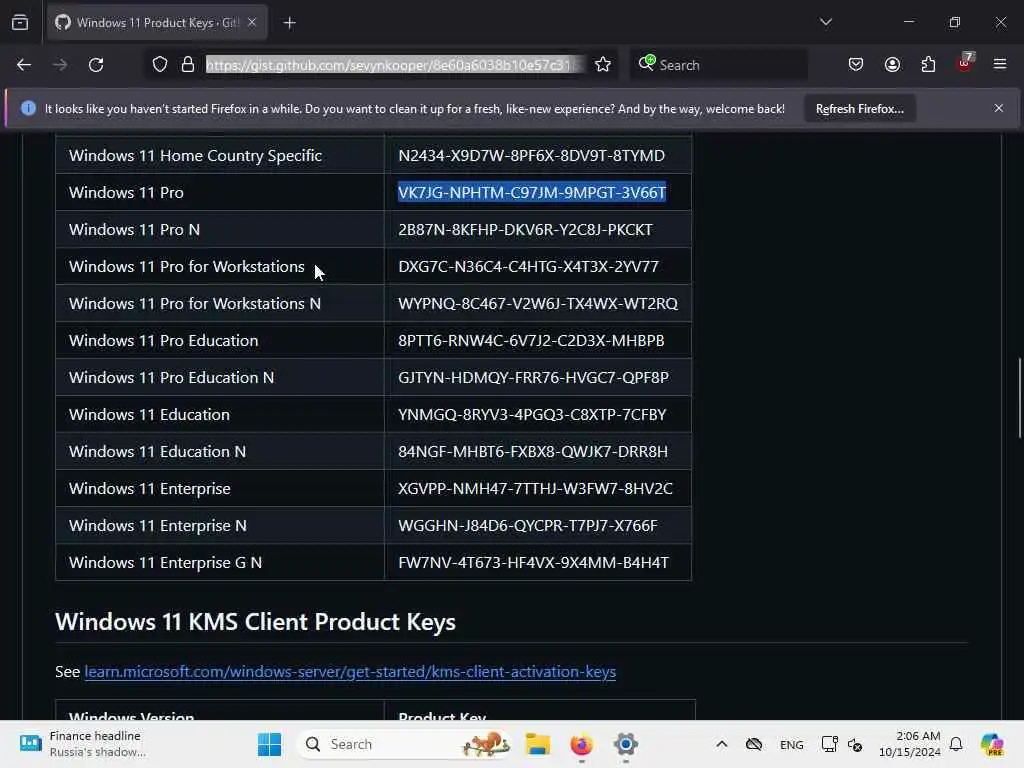Bookmark this page with the star

(x=603, y=65)
